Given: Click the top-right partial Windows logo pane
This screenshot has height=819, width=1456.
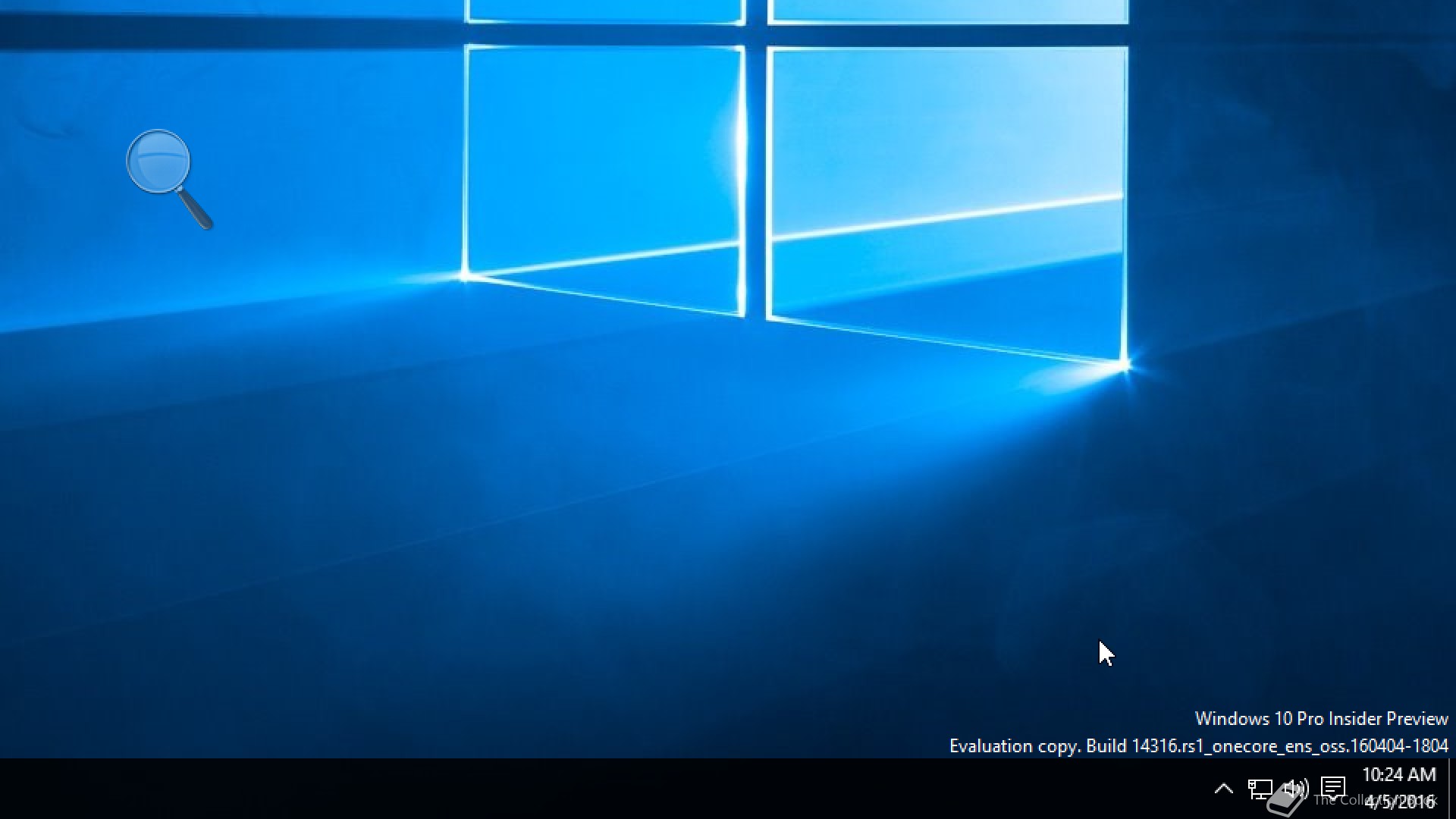Looking at the screenshot, I should point(948,11).
